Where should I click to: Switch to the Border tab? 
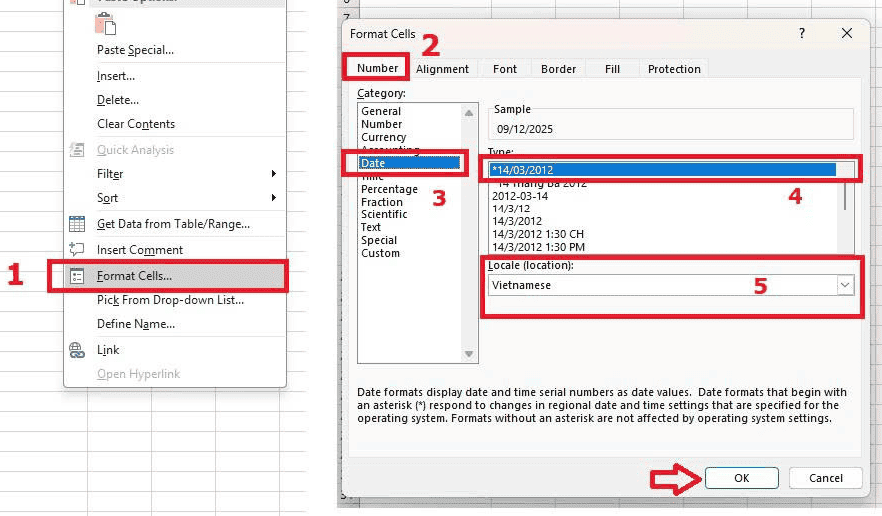click(x=559, y=69)
